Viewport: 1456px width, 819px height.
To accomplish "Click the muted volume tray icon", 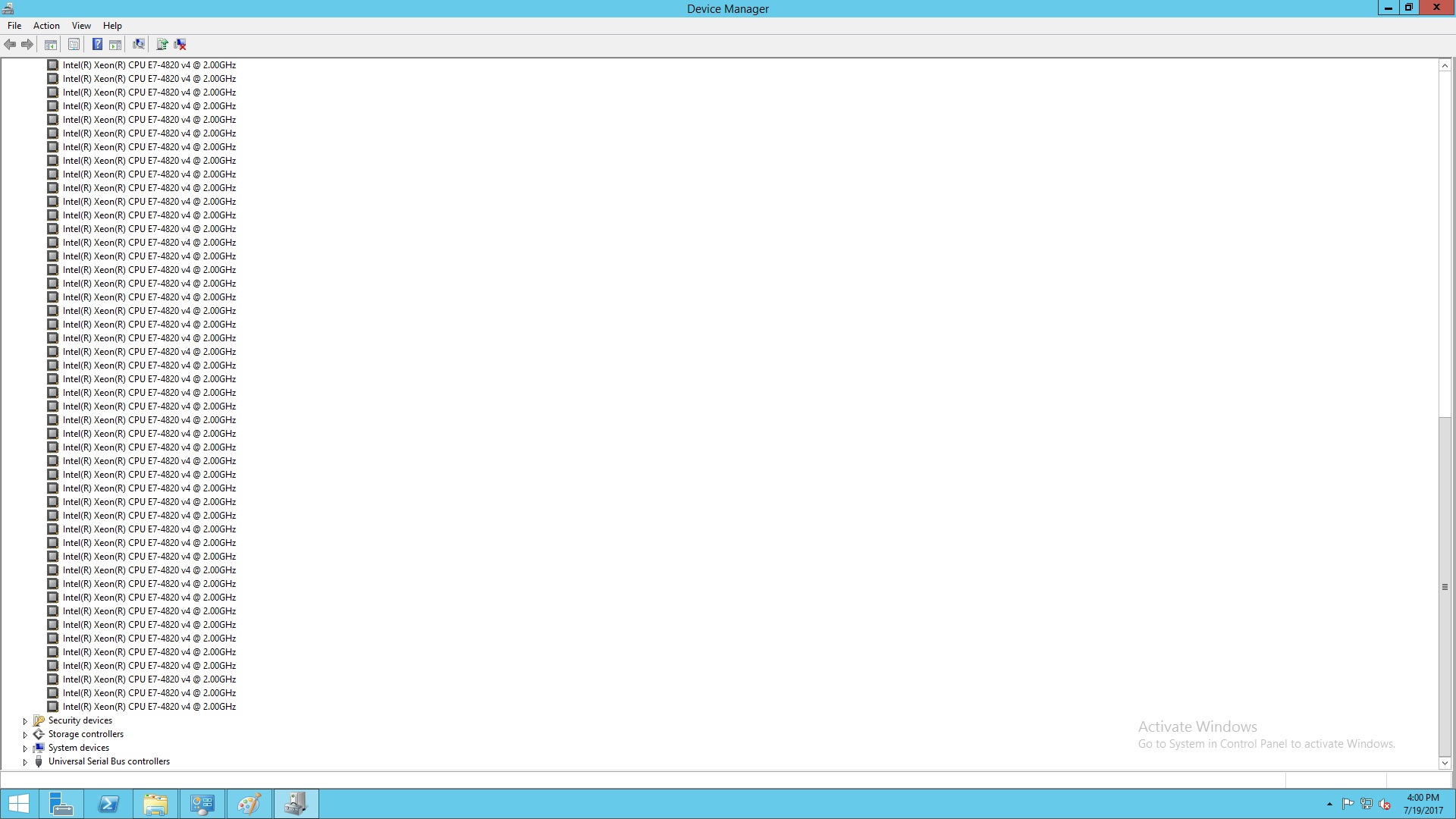I will click(1384, 804).
